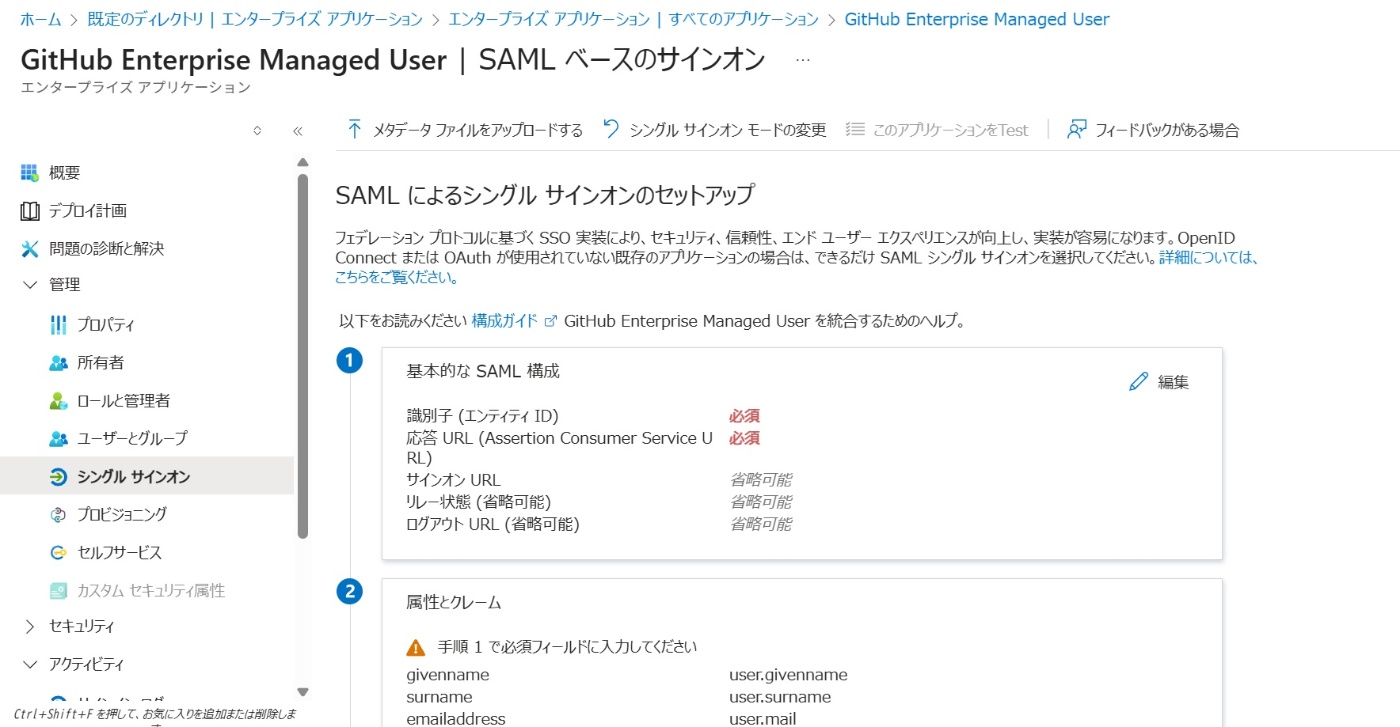1400x727 pixels.
Task: Click the sidebar scrollbar down arrow
Action: [303, 692]
